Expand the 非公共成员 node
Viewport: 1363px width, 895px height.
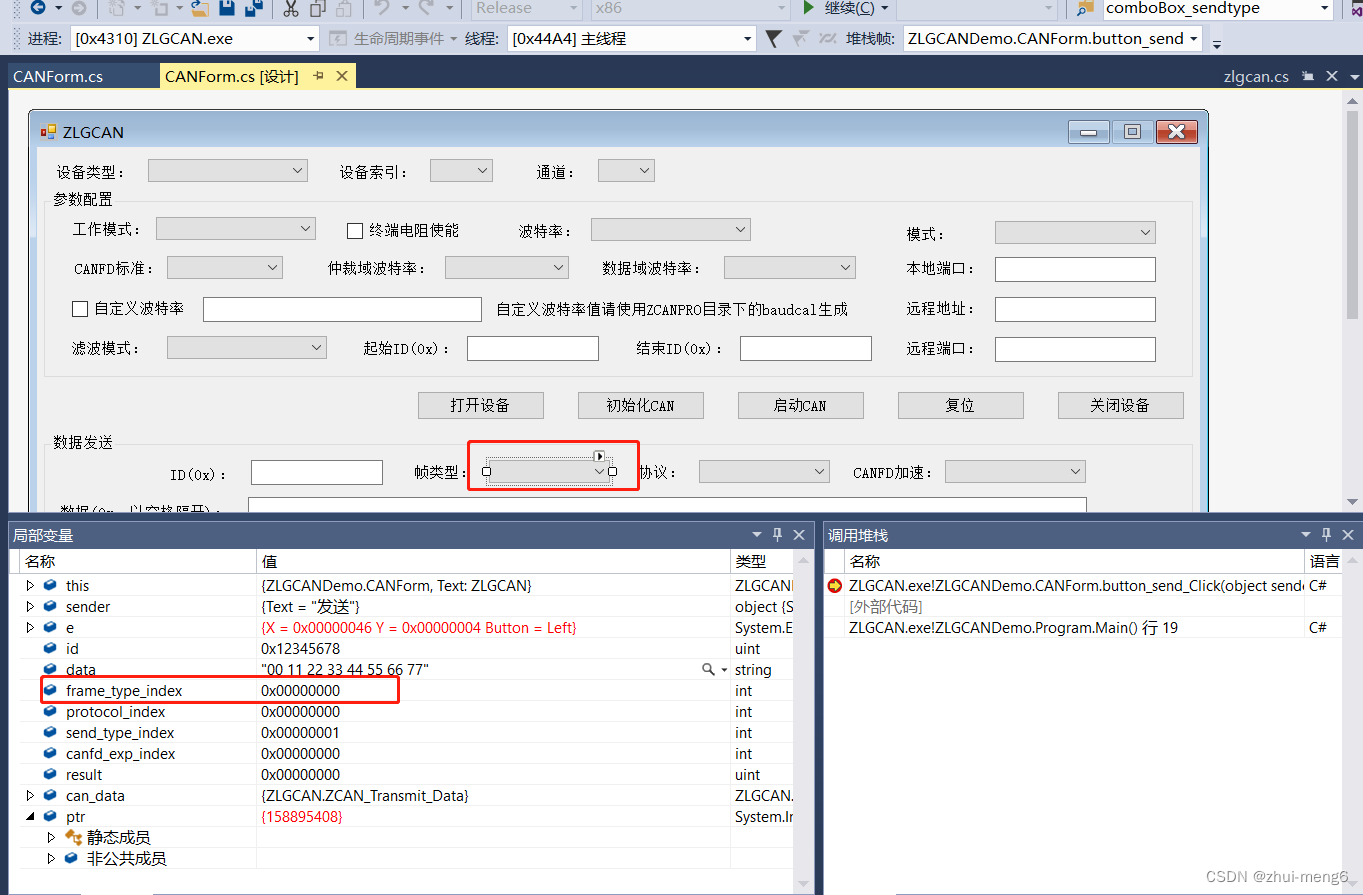pos(51,859)
